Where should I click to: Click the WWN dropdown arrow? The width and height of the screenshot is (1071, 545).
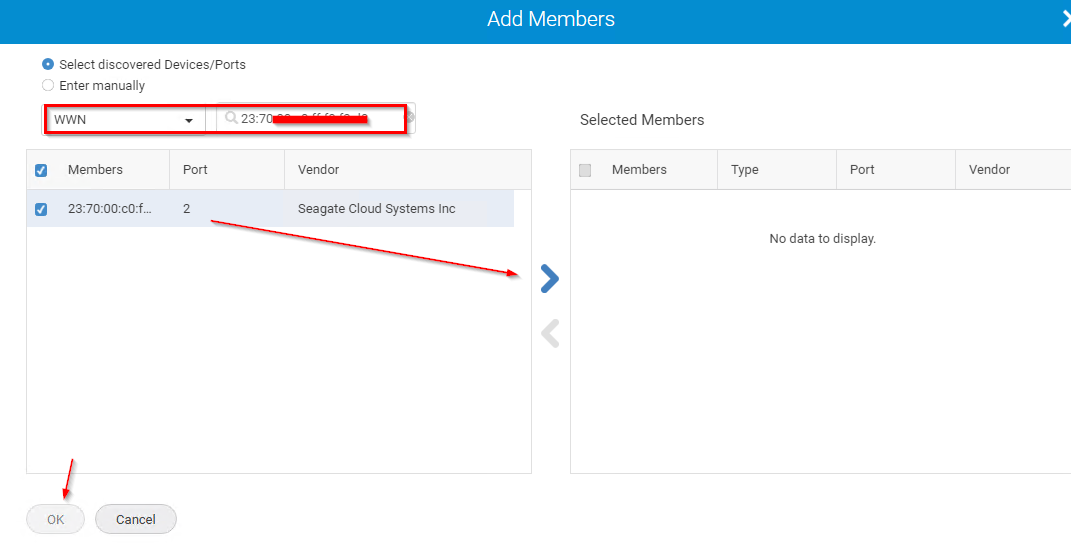(189, 120)
